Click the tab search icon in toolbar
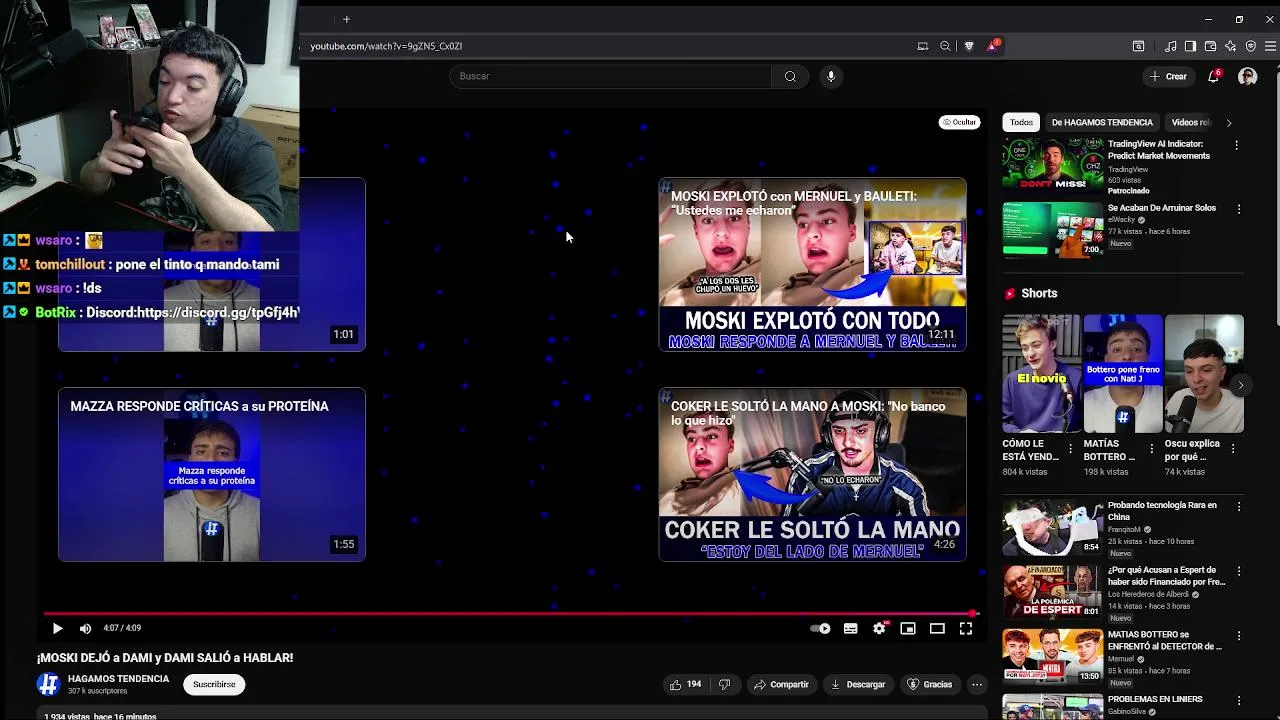This screenshot has height=720, width=1280. pos(1138,46)
